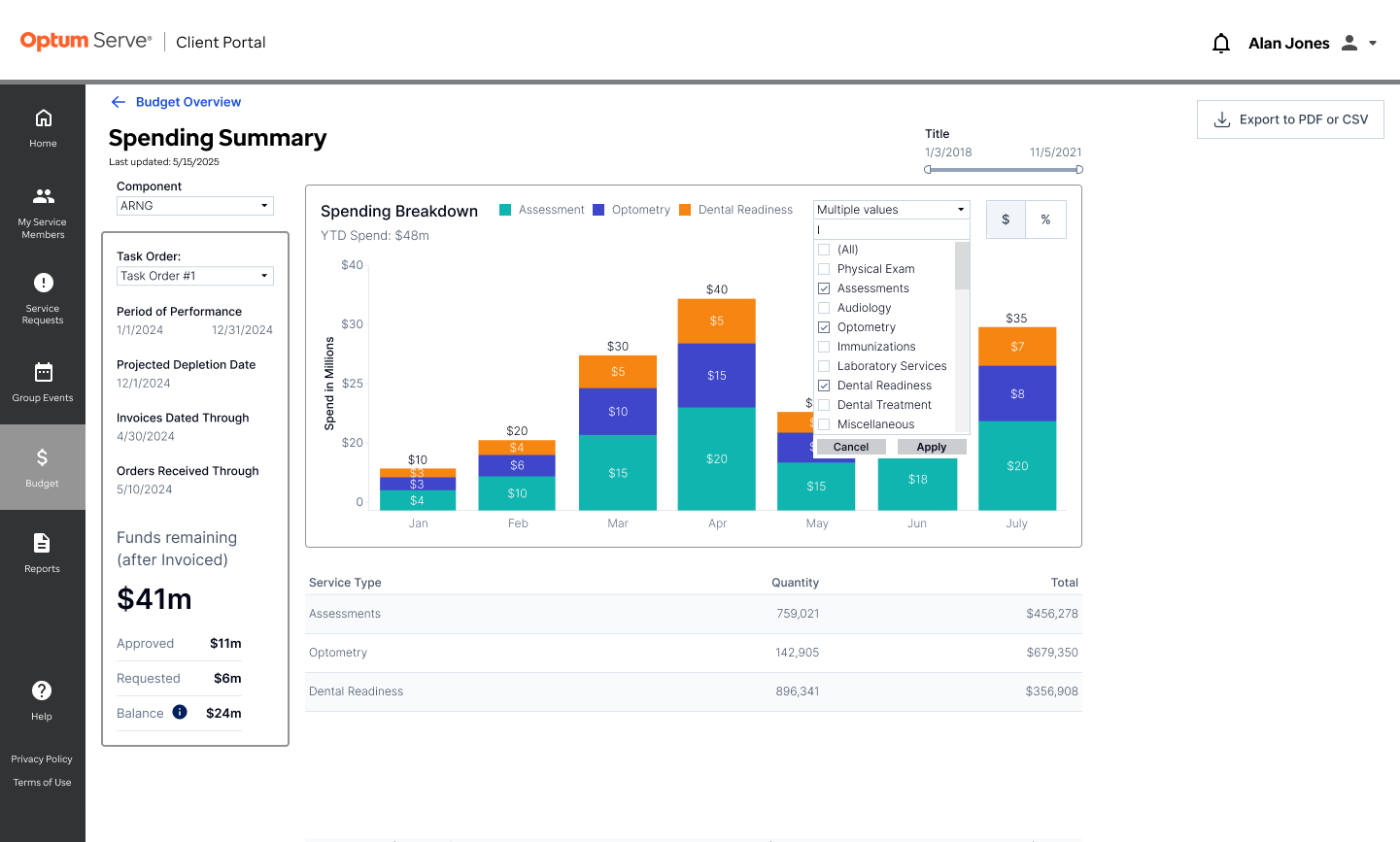Click the user profile avatar icon
This screenshot has height=842, width=1400.
click(1349, 43)
